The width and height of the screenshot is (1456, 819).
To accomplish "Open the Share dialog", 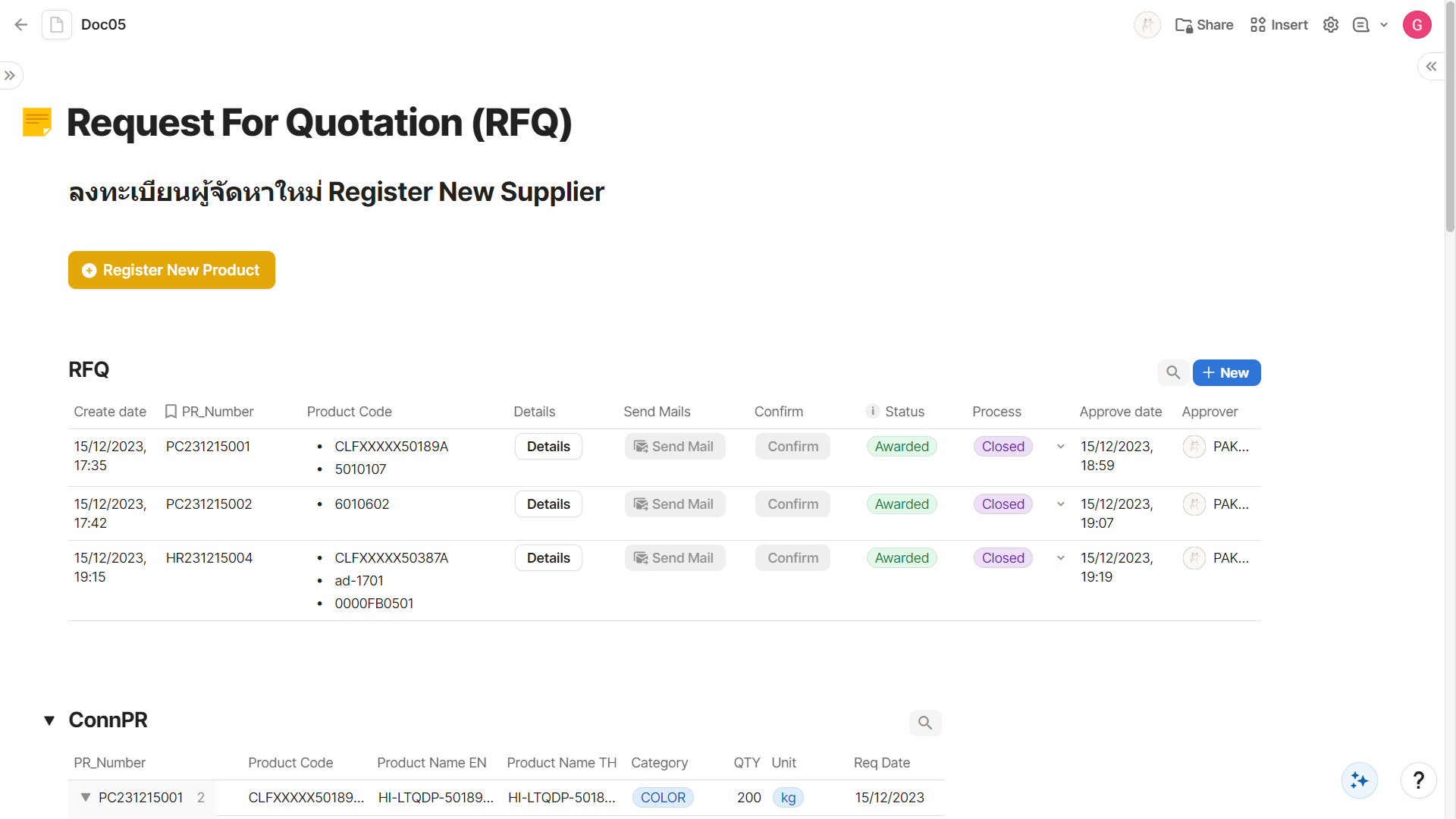I will tap(1204, 25).
